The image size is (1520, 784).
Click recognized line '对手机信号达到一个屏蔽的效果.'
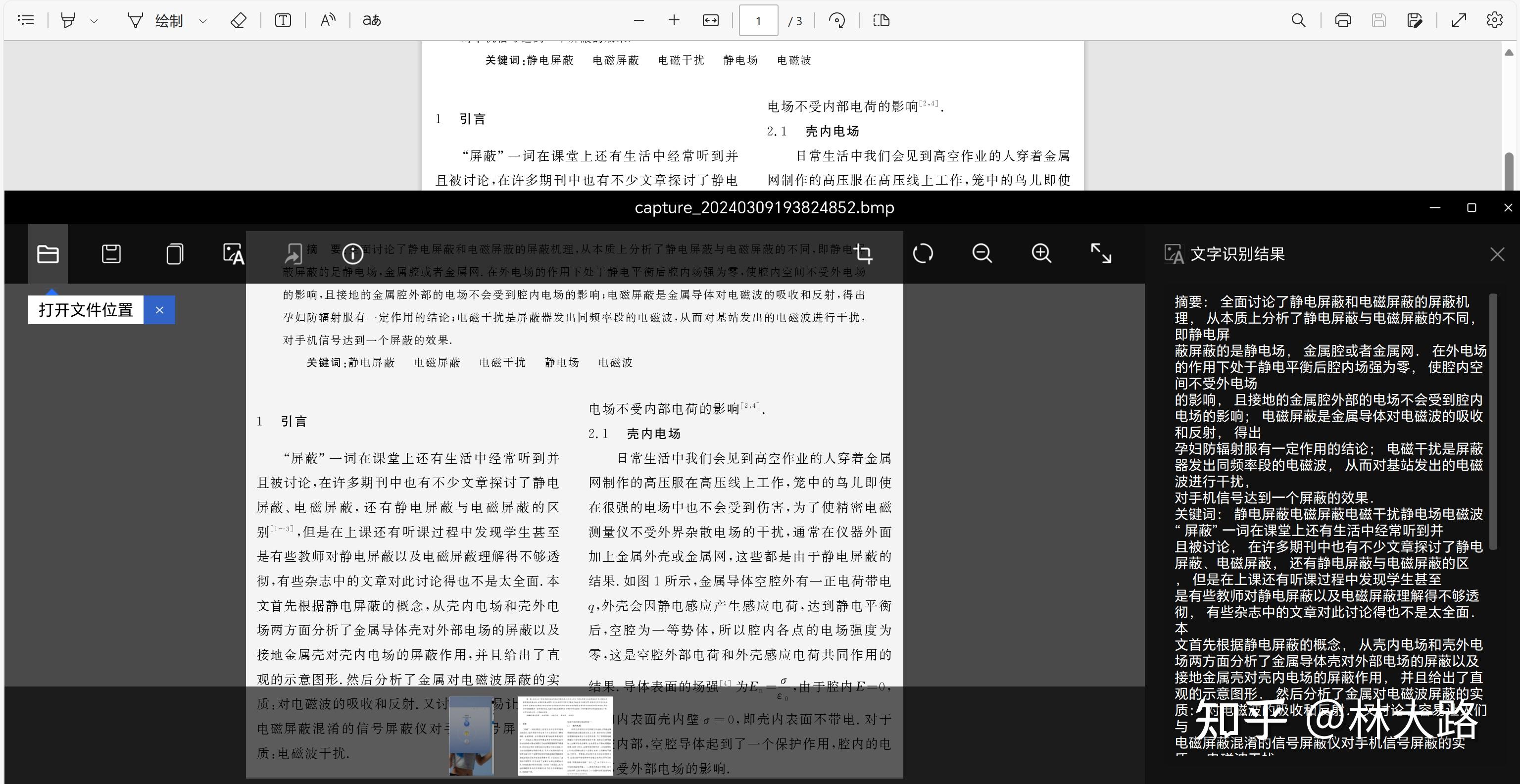pyautogui.click(x=1275, y=498)
